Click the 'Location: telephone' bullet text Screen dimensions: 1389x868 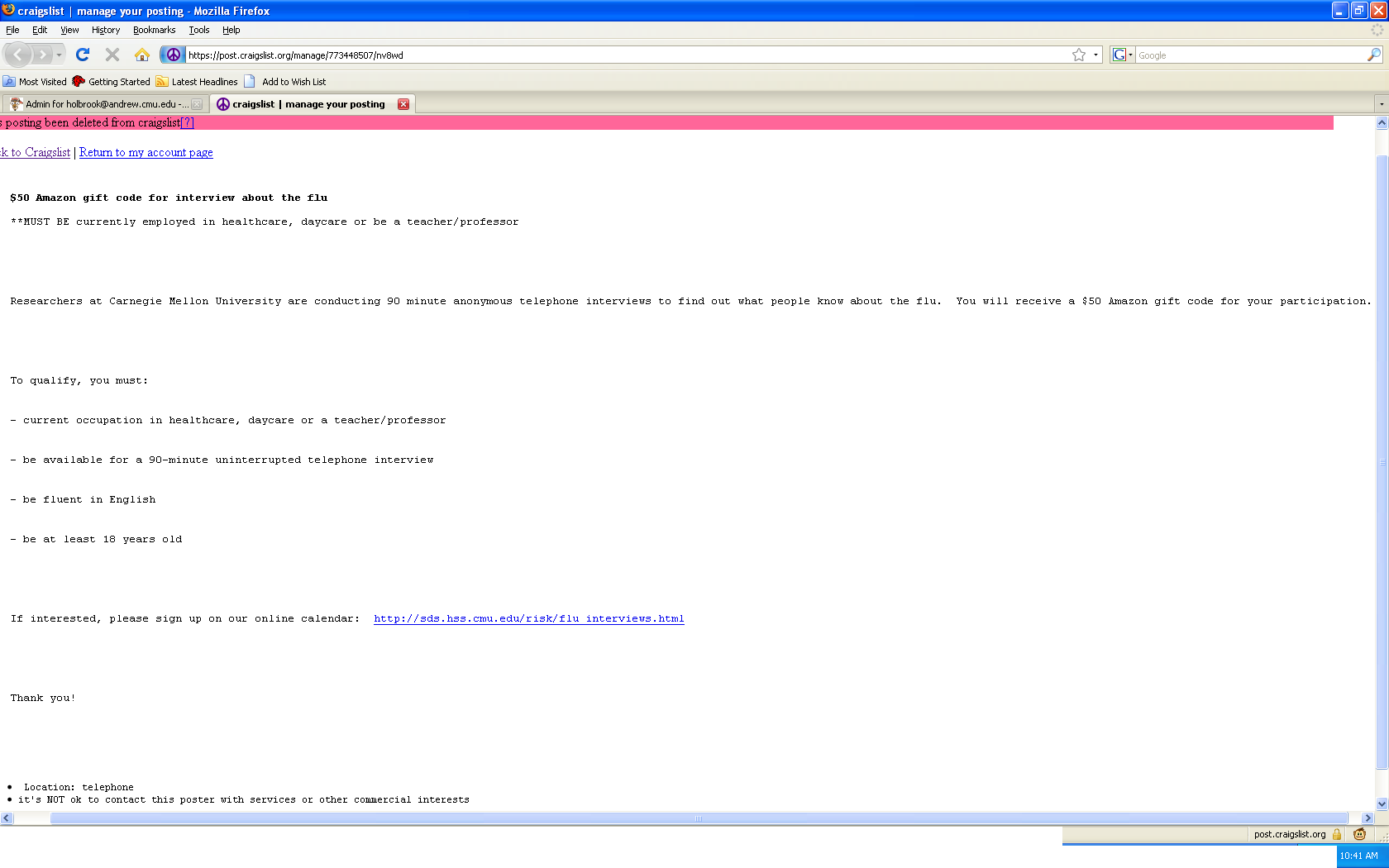tap(79, 787)
